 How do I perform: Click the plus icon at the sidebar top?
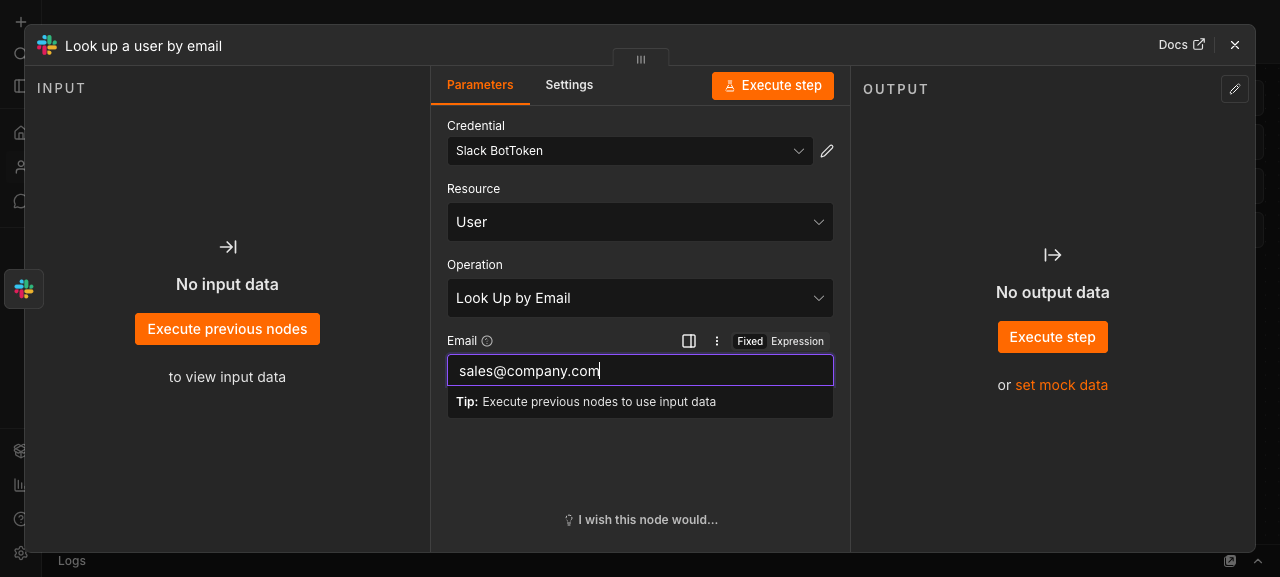(20, 21)
